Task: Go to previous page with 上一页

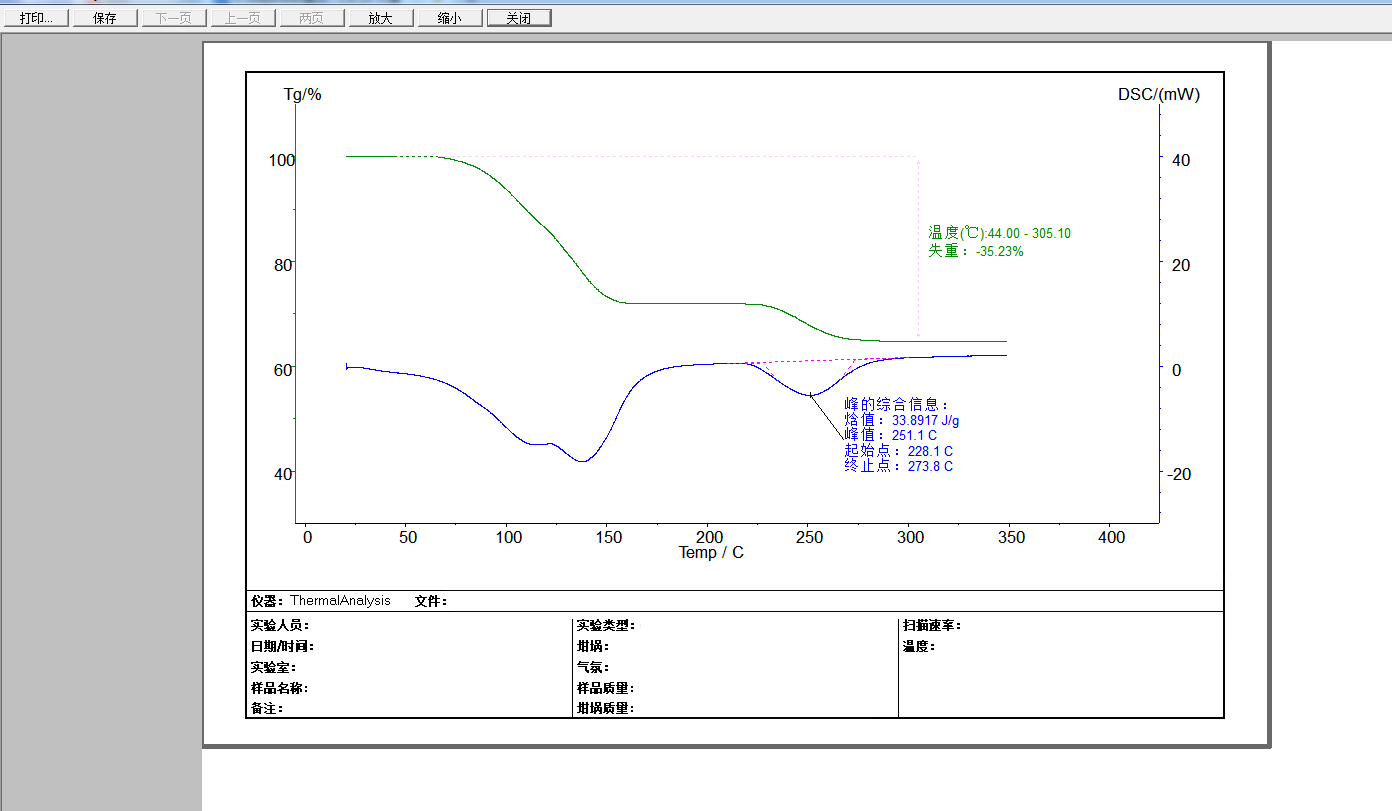Action: coord(243,18)
